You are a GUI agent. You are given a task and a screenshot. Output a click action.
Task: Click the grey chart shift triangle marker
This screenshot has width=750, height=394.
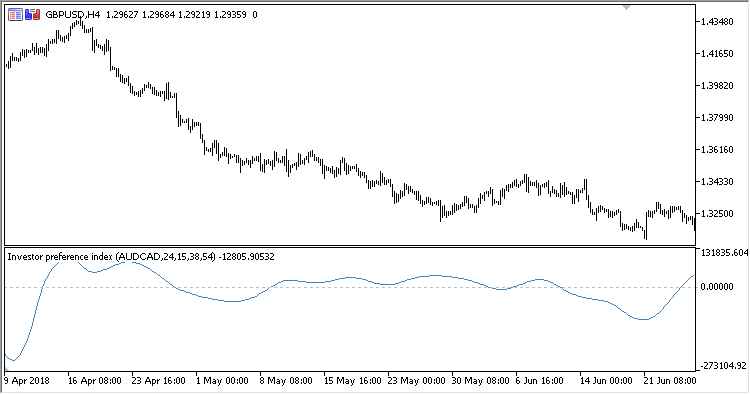(x=626, y=7)
